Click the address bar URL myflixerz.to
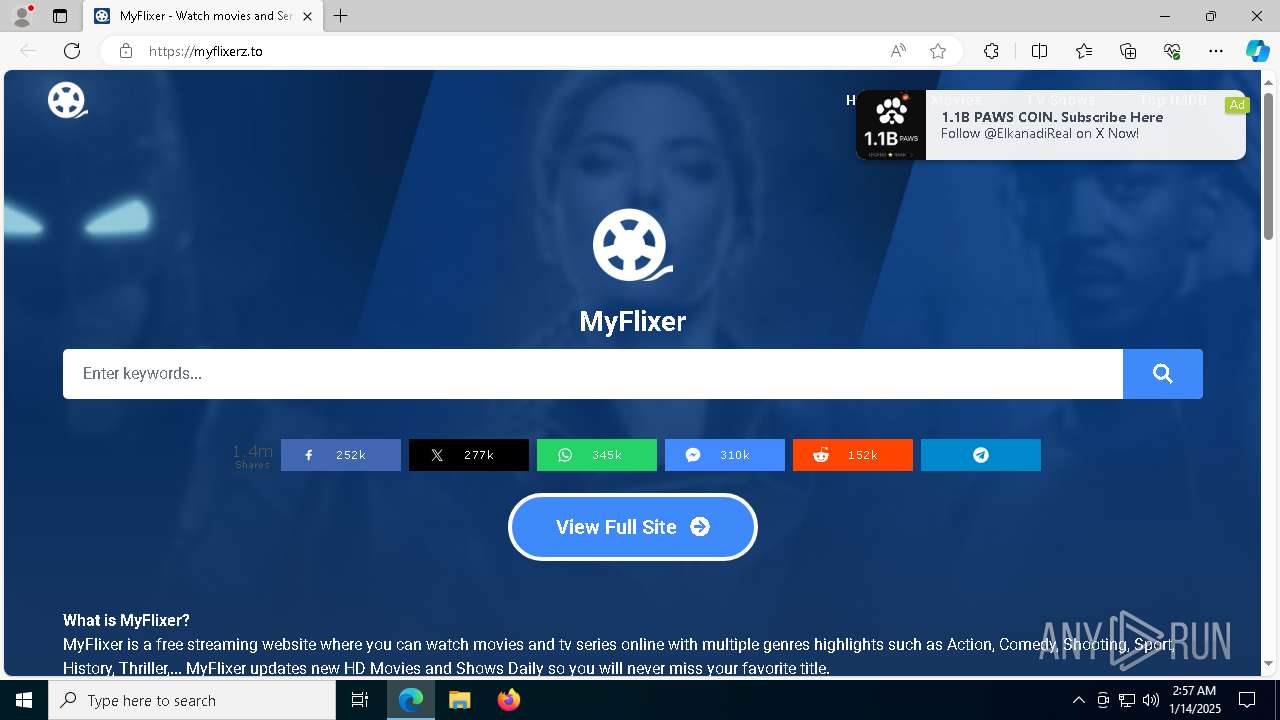Viewport: 1280px width, 720px height. [x=206, y=51]
